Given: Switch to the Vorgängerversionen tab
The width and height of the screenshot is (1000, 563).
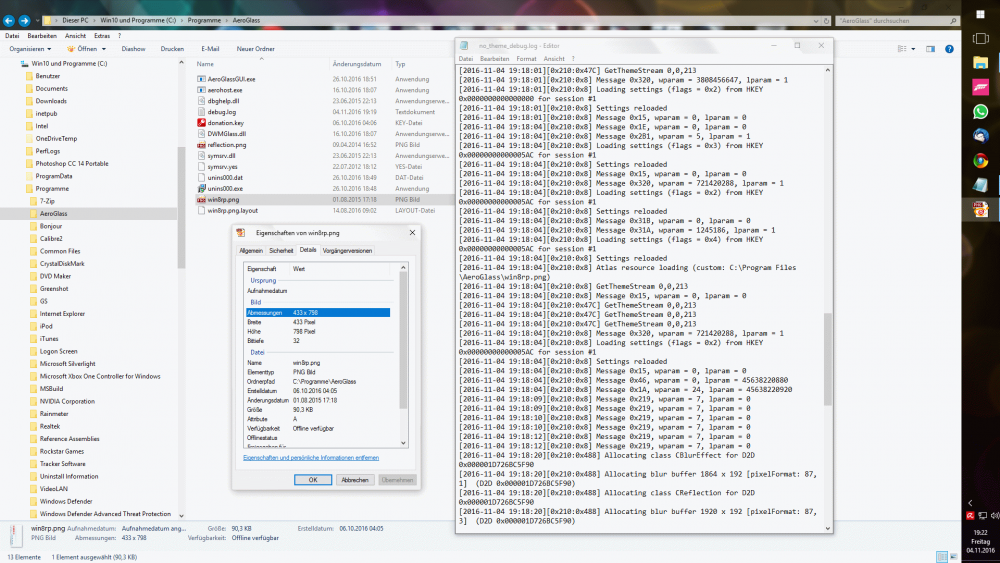Looking at the screenshot, I should click(x=345, y=250).
